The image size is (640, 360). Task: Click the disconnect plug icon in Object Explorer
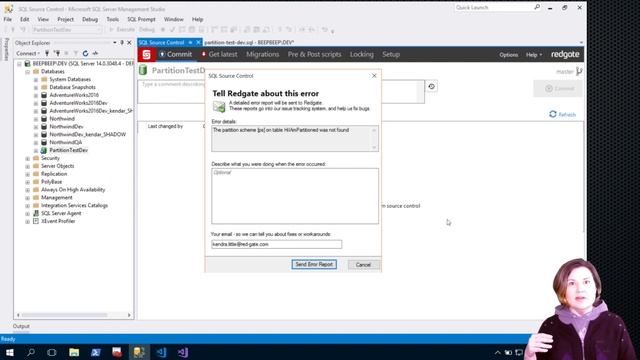tap(57, 53)
